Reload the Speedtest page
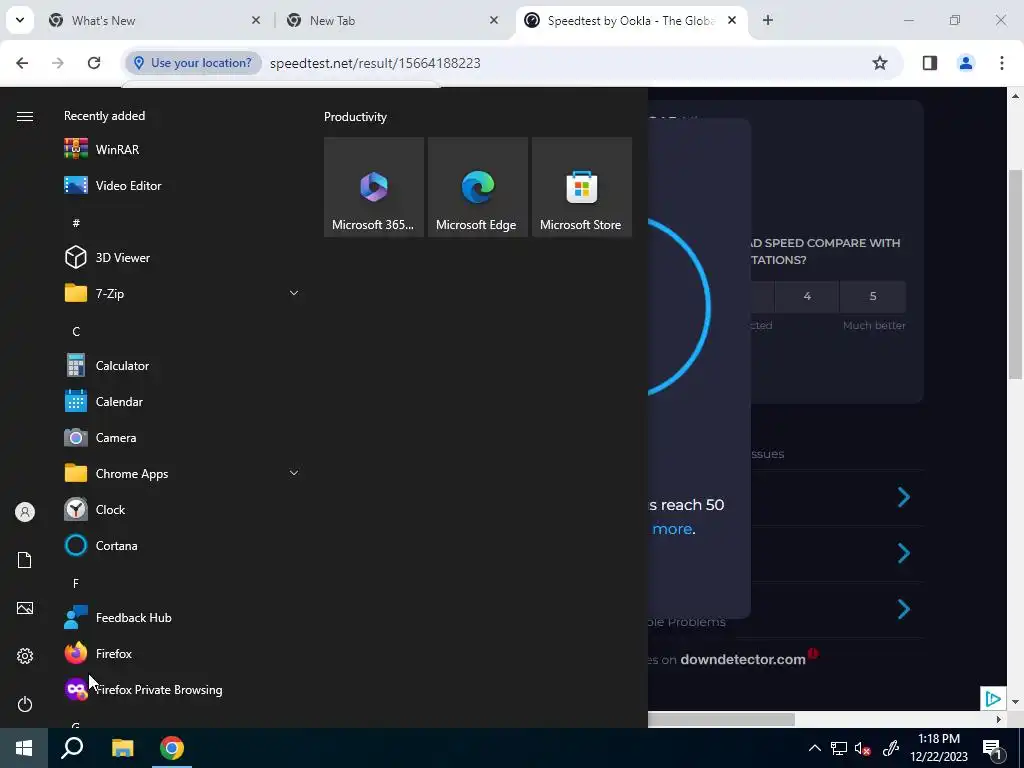This screenshot has height=768, width=1024. click(x=94, y=63)
